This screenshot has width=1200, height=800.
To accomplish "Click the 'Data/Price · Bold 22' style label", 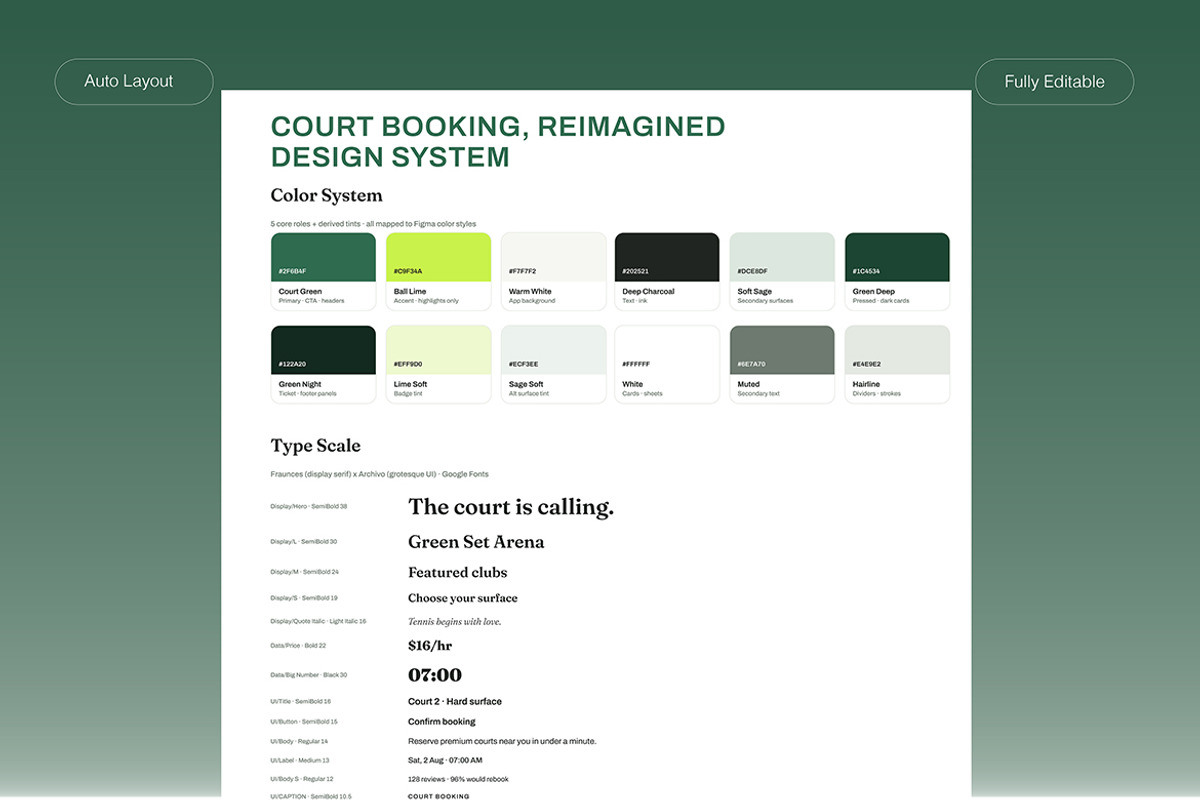I will click(x=298, y=646).
